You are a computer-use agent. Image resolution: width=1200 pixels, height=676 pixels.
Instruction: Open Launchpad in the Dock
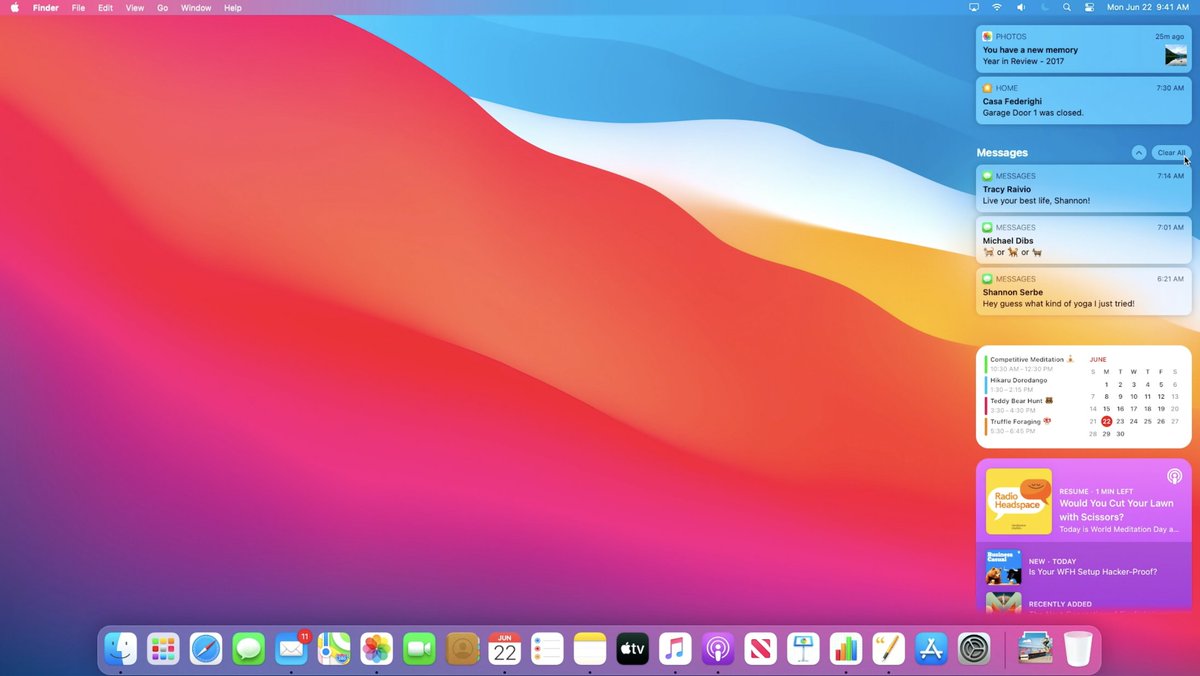point(163,649)
